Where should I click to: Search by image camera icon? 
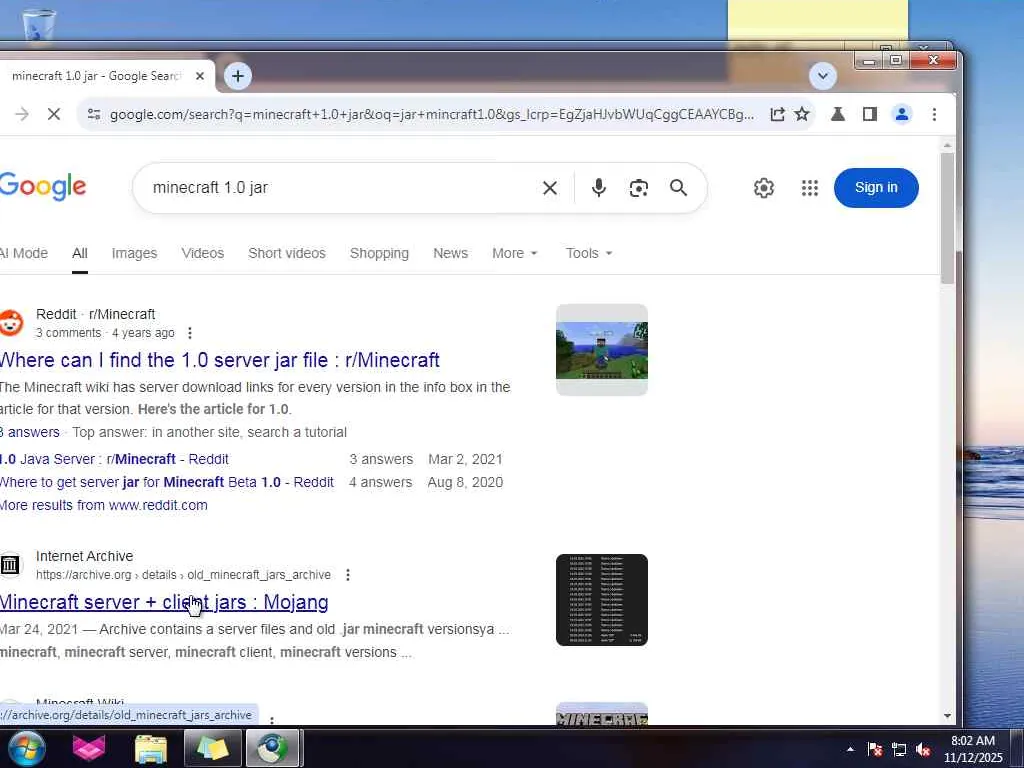[x=639, y=188]
